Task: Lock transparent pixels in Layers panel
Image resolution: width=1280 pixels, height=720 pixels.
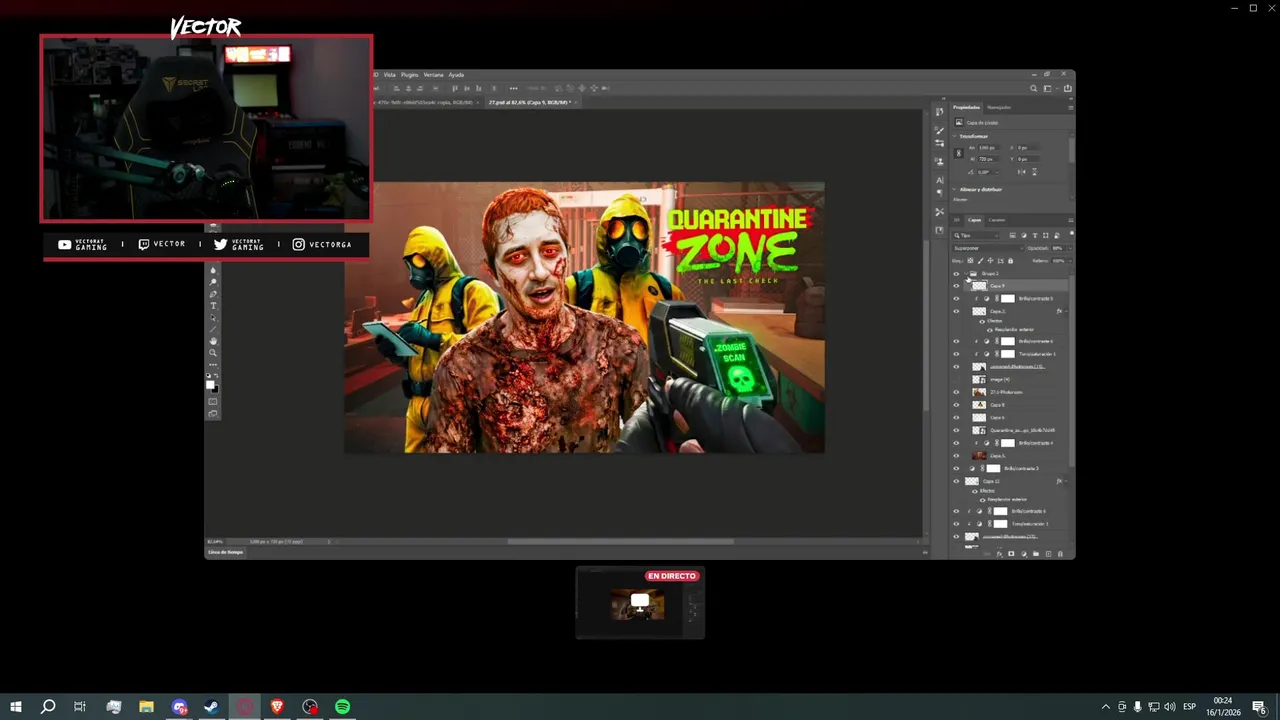Action: tap(970, 261)
